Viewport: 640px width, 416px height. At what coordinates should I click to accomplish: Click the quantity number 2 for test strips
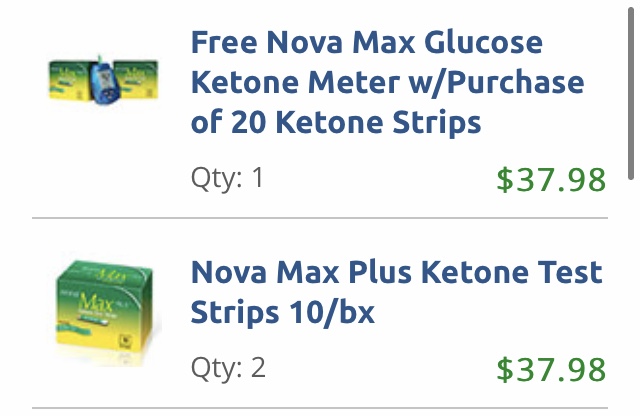258,367
